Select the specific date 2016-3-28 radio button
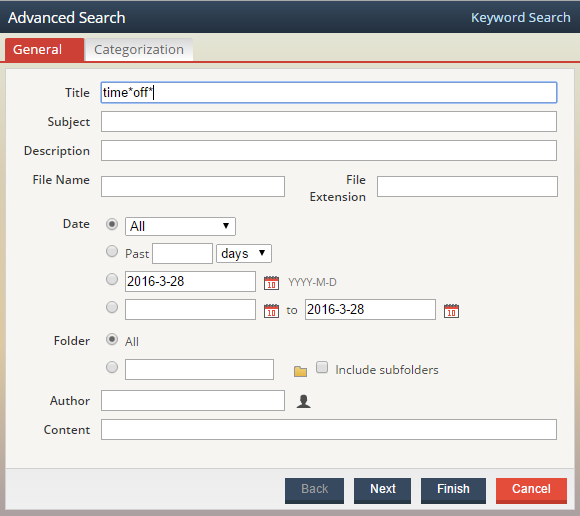The width and height of the screenshot is (580, 516). (x=112, y=279)
